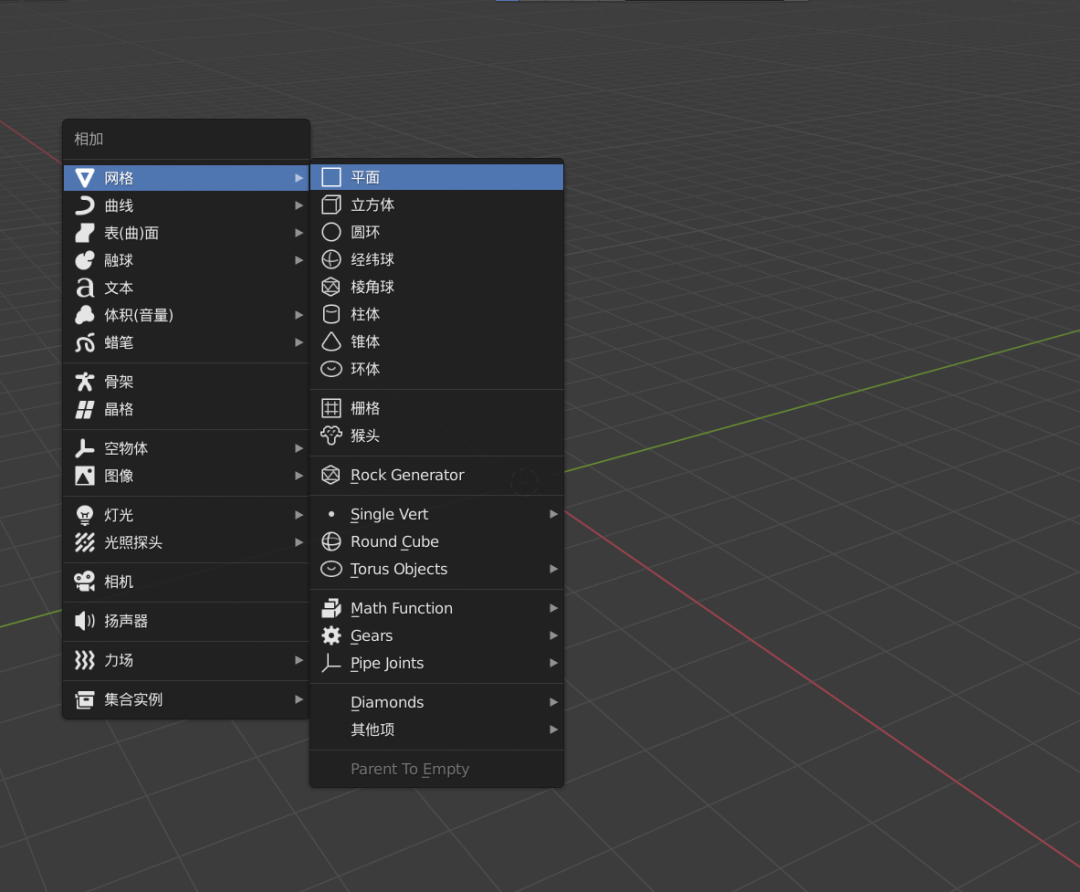
Task: Click the monkey (猴头) icon
Action: (x=331, y=435)
